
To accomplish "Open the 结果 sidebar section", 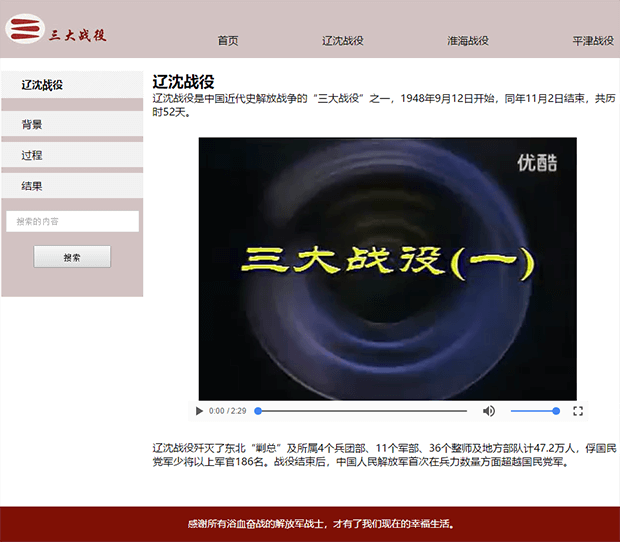I will coord(72,185).
